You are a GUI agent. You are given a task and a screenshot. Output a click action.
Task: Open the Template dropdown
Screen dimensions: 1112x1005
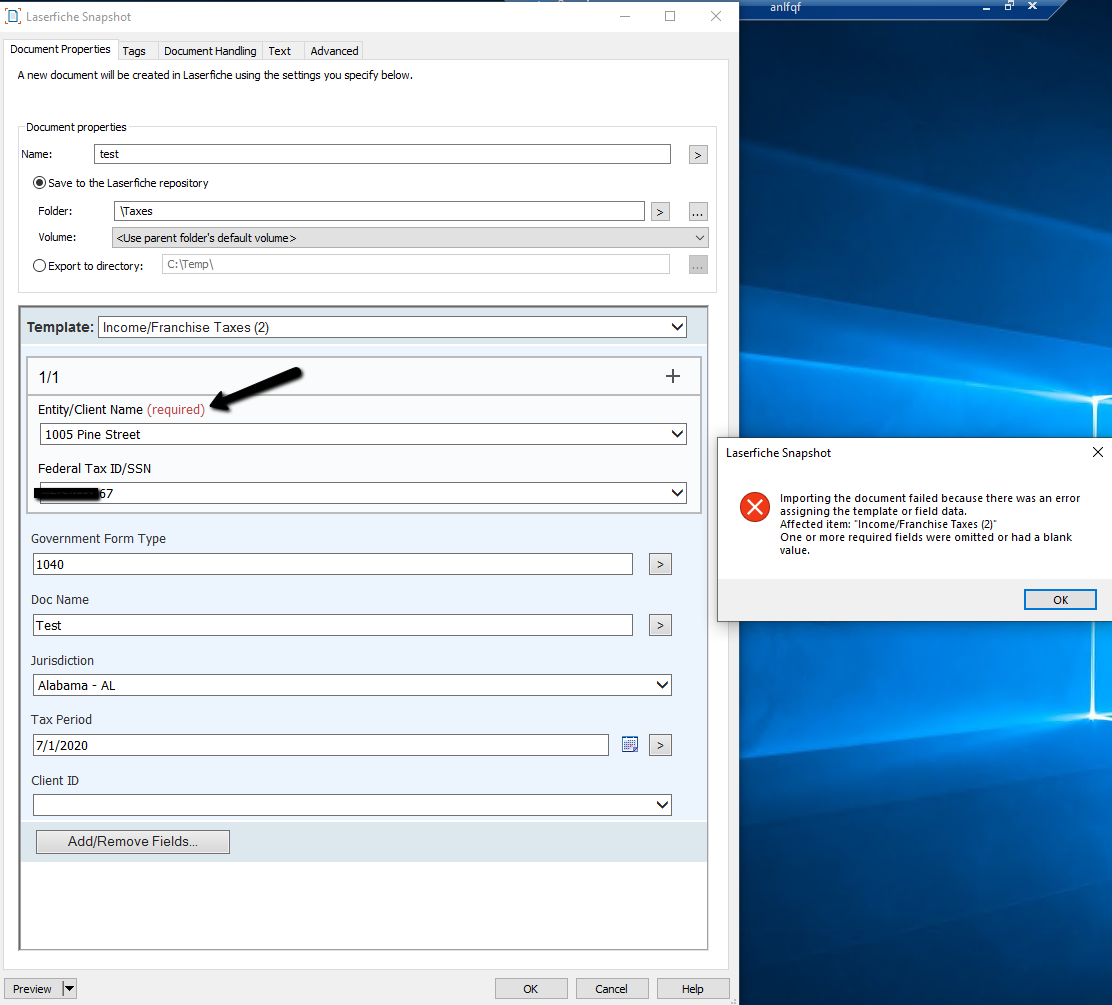coord(392,327)
